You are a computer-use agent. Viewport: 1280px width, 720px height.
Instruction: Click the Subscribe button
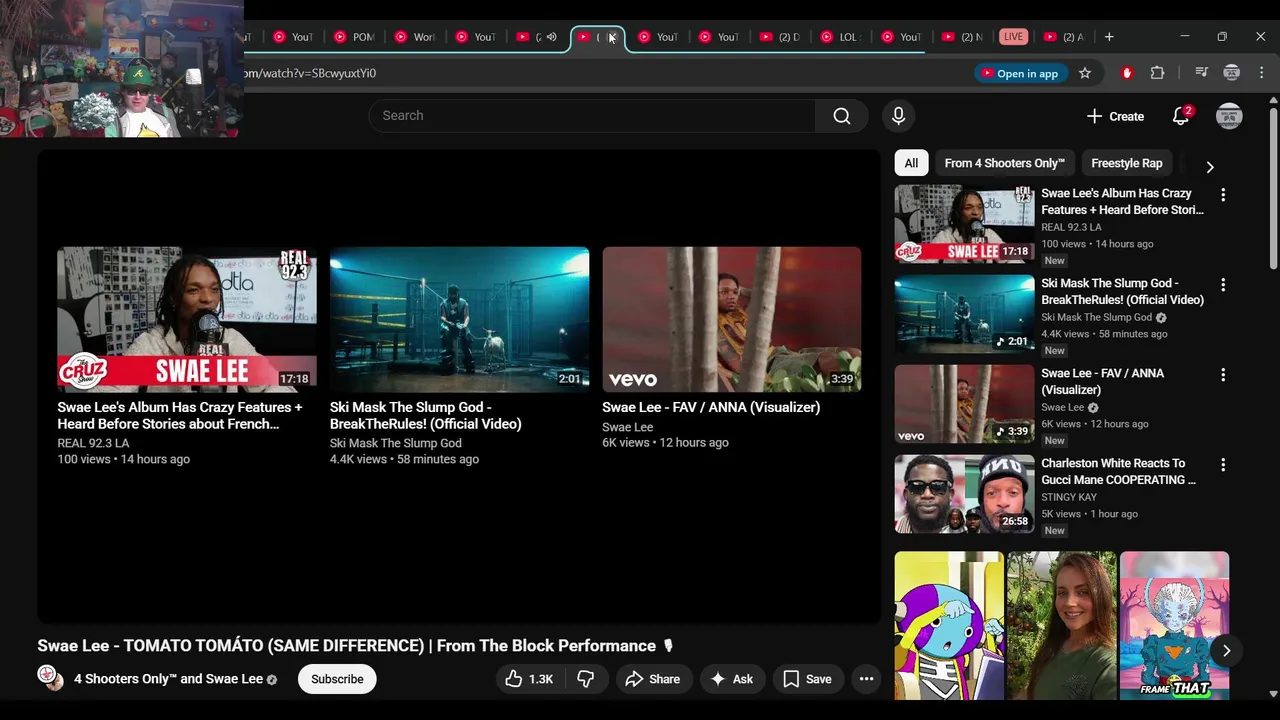[x=337, y=679]
